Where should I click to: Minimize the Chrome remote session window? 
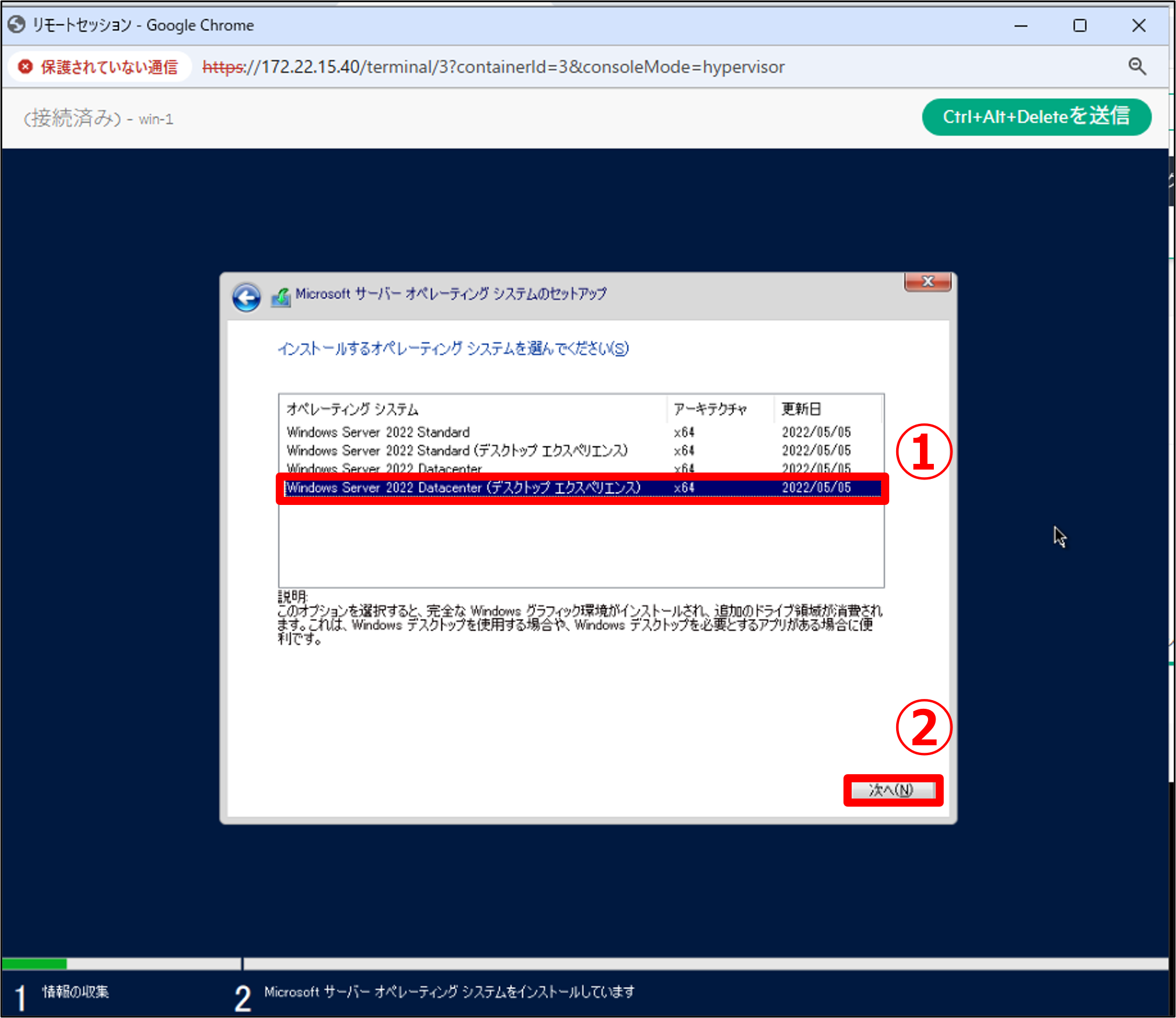1021,25
